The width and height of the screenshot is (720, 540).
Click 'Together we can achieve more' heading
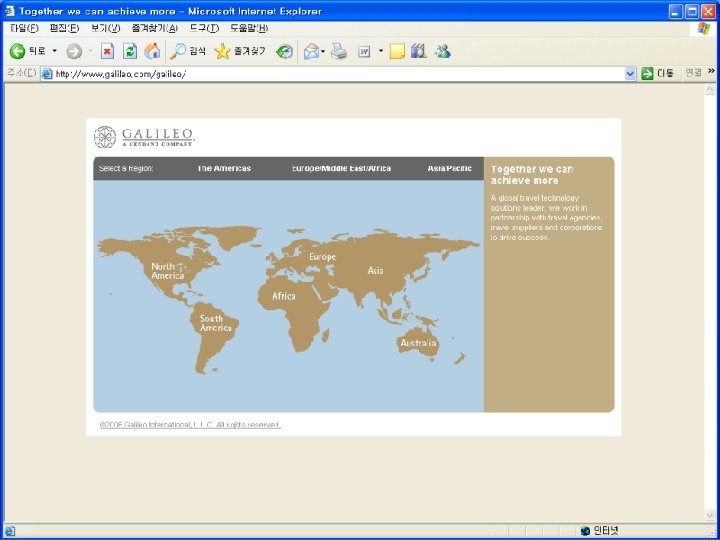tap(532, 174)
